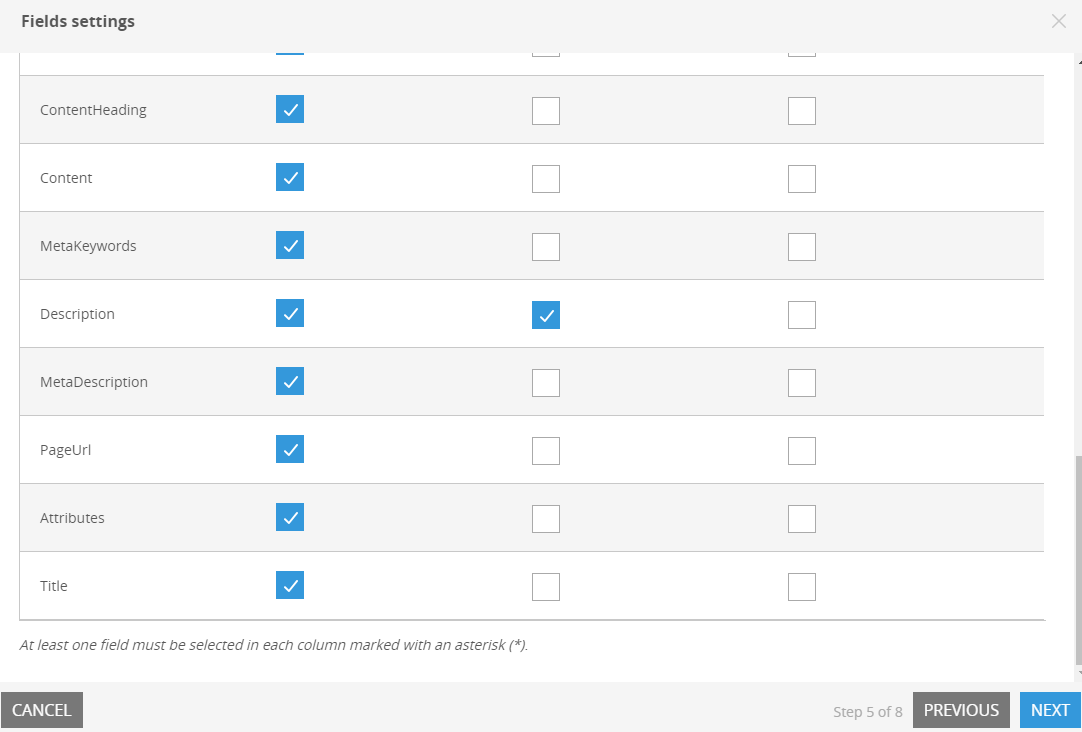The image size is (1082, 732).
Task: Cancel the Fields settings wizard
Action: pos(42,709)
